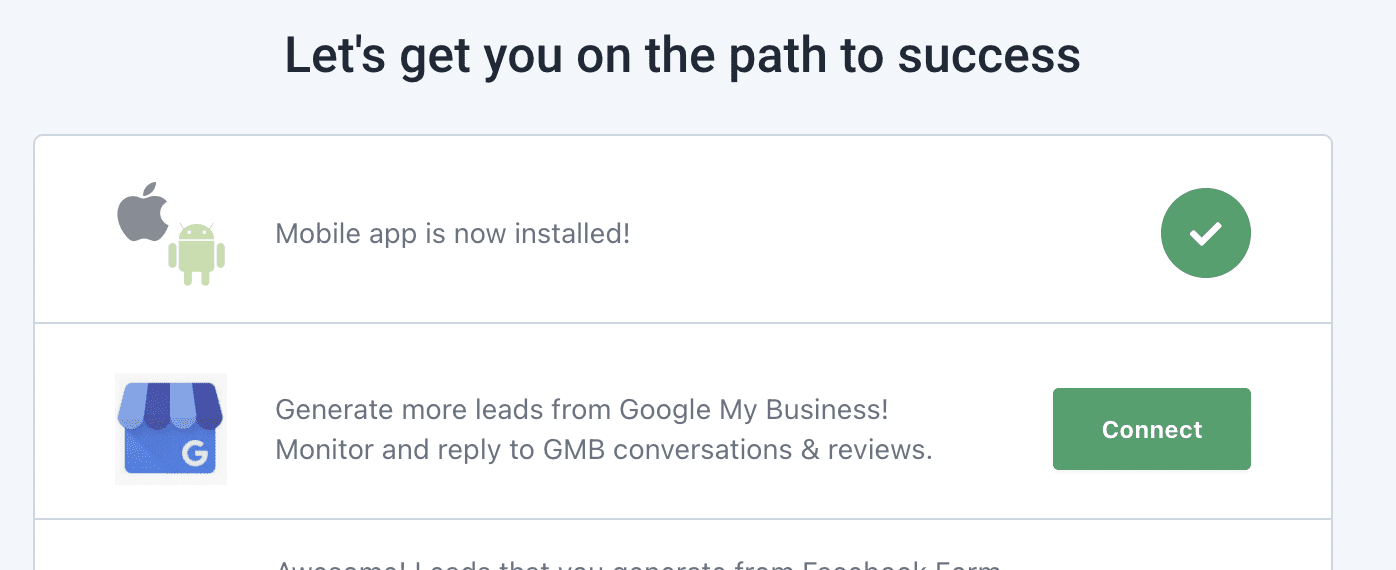Select the mobile app installed row
This screenshot has width=1396, height=570.
[683, 230]
